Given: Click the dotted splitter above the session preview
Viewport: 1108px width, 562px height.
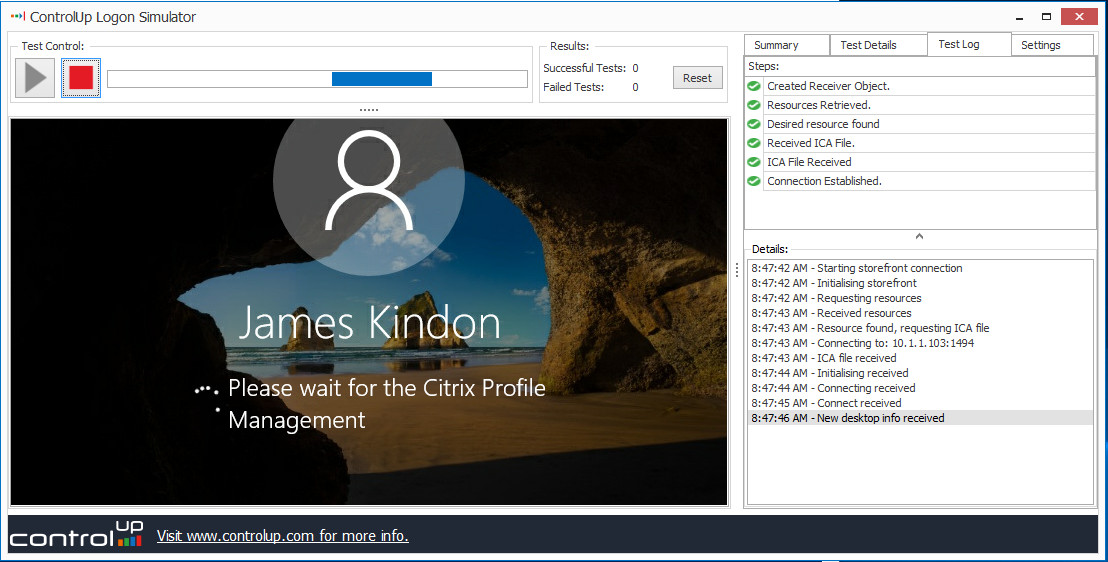Looking at the screenshot, I should [369, 110].
